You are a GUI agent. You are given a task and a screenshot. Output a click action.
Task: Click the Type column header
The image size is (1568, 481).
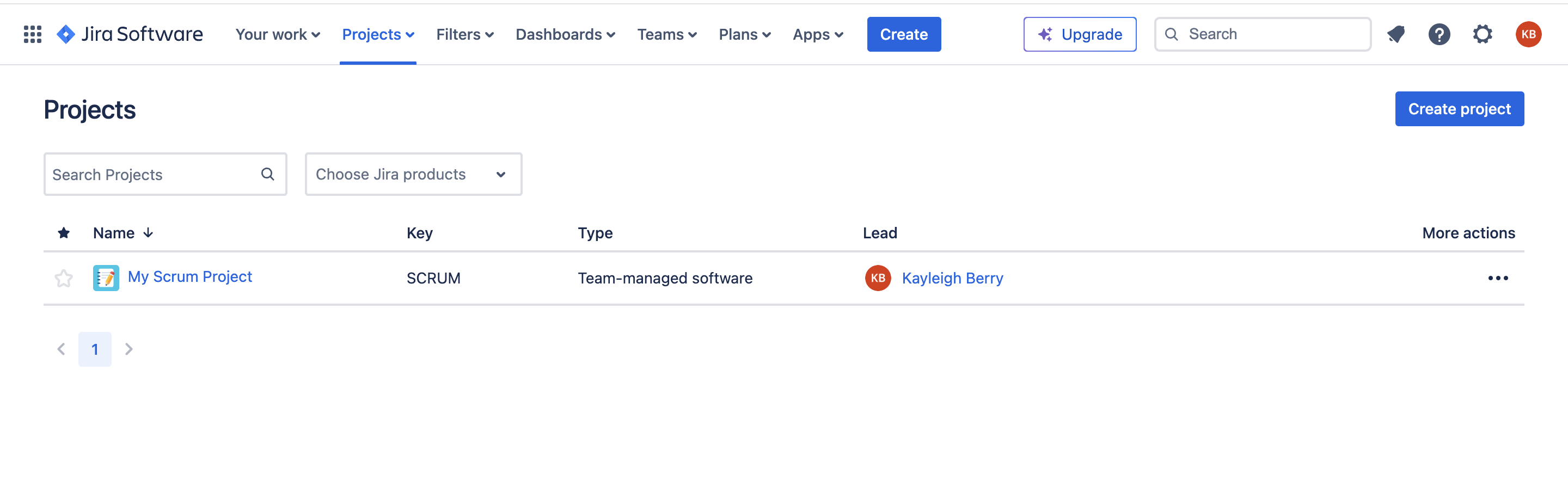pyautogui.click(x=595, y=233)
